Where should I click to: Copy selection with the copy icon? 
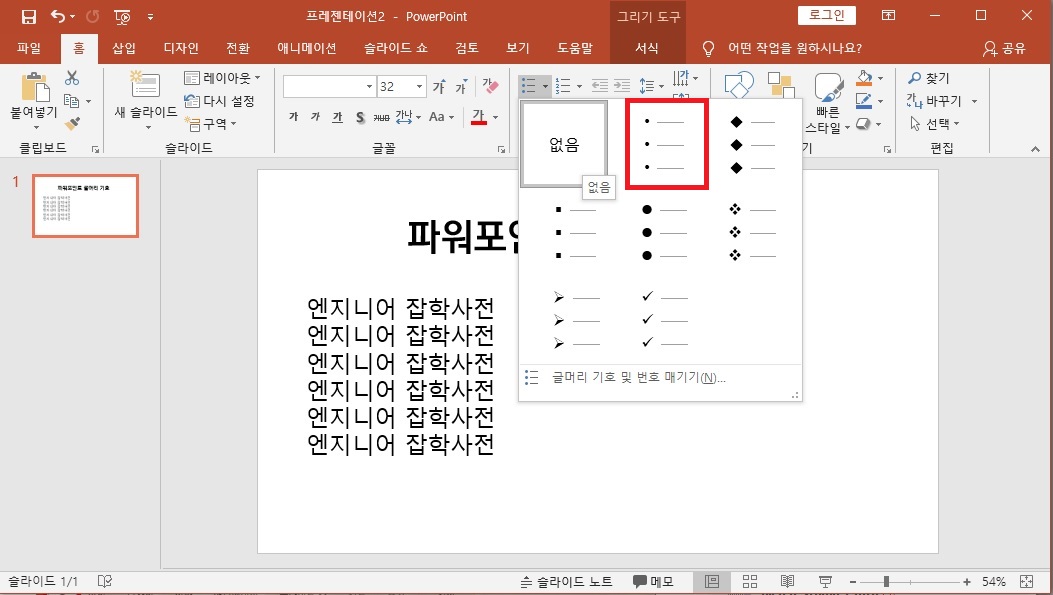tap(71, 101)
